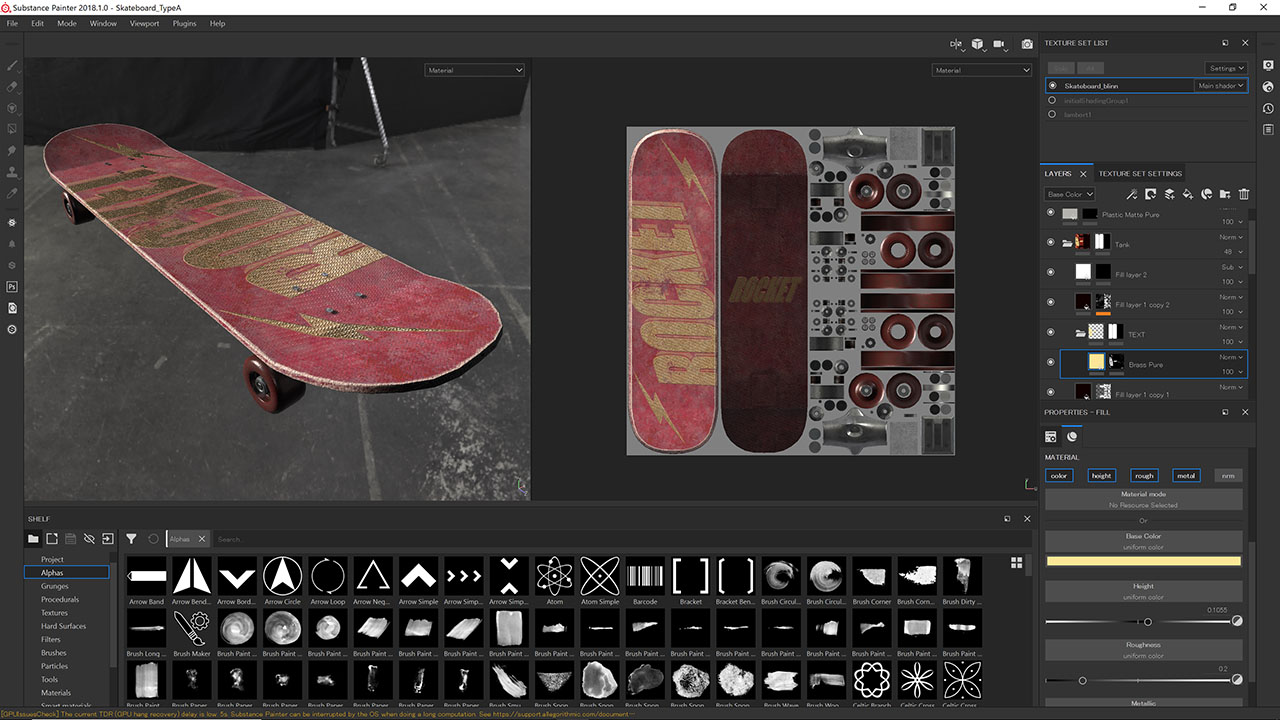Open Brass Pure blend mode dropdown

click(1231, 357)
